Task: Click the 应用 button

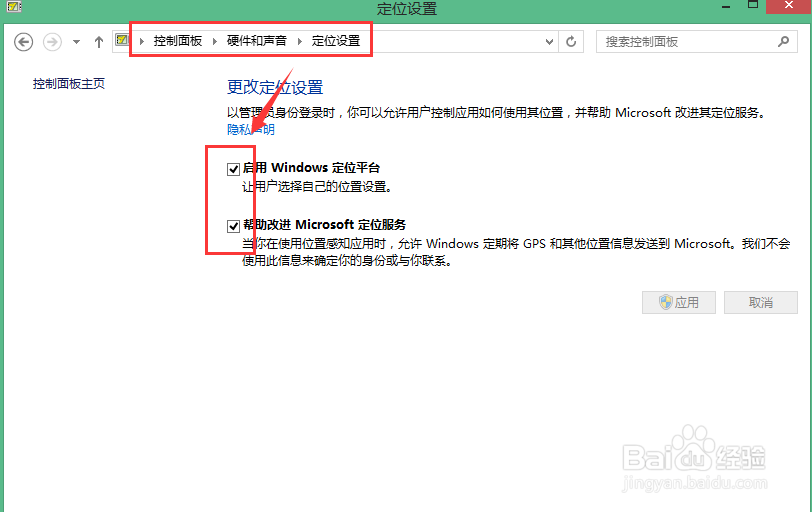Action: click(679, 302)
